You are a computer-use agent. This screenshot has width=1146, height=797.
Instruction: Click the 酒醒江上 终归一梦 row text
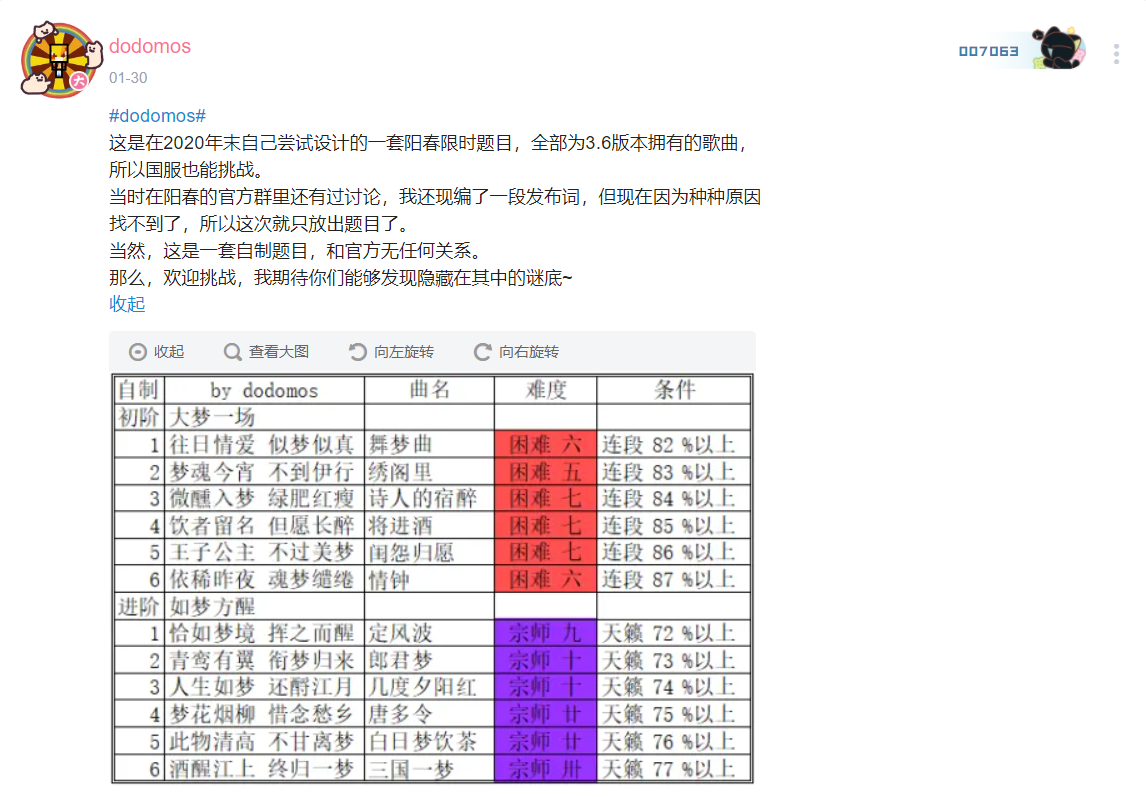(262, 768)
